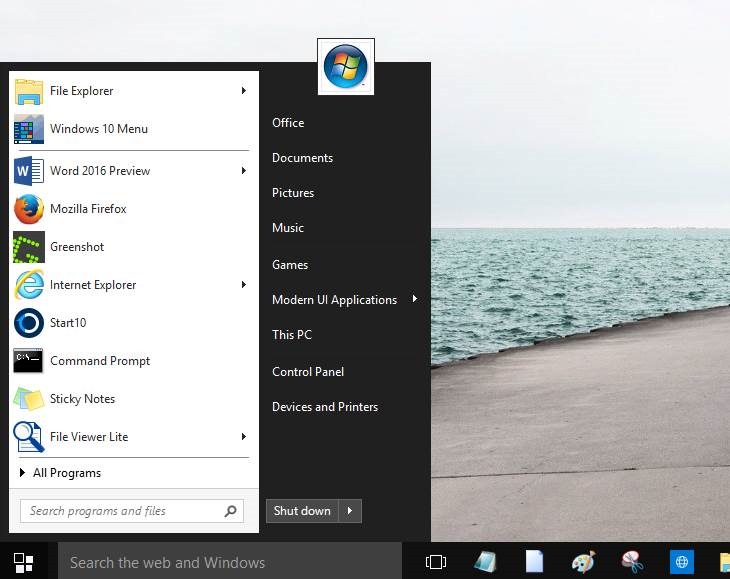
Task: Show All Programs list
Action: tap(66, 473)
